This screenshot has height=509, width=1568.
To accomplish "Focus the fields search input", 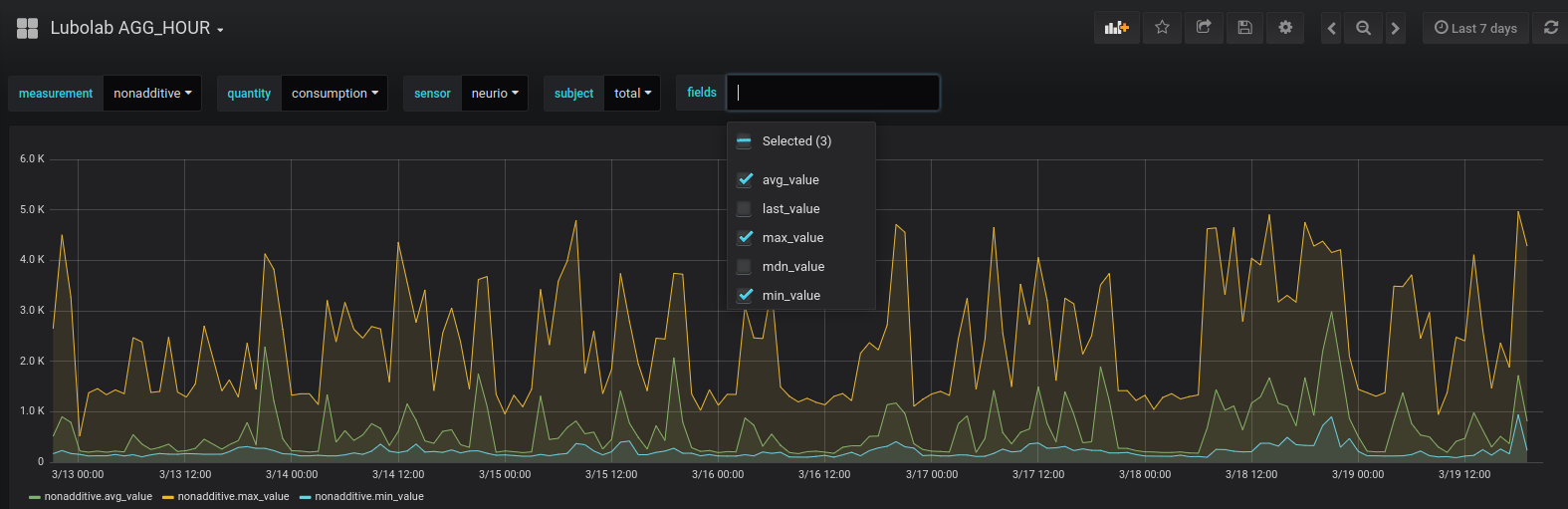I will click(833, 93).
